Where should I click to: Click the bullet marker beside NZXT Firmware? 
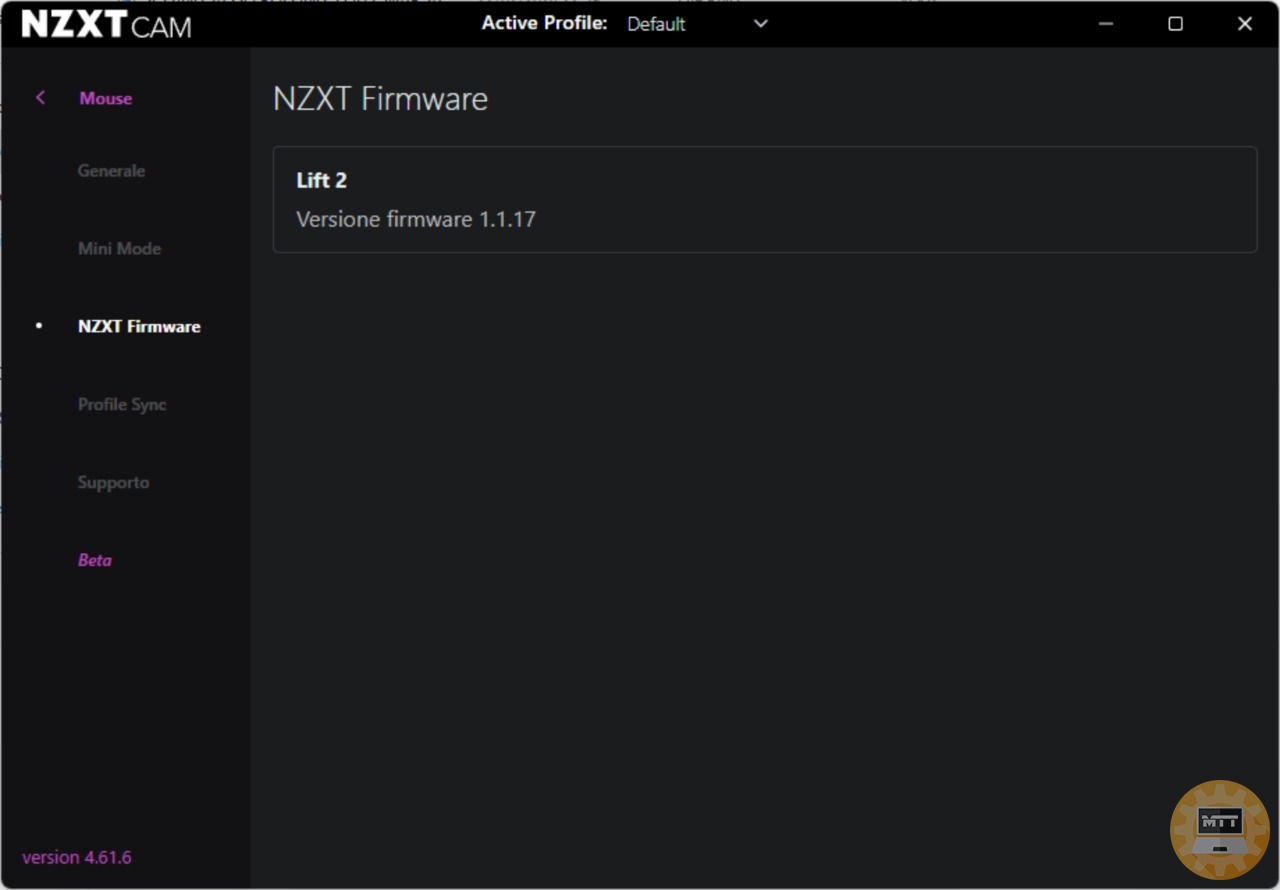point(39,326)
